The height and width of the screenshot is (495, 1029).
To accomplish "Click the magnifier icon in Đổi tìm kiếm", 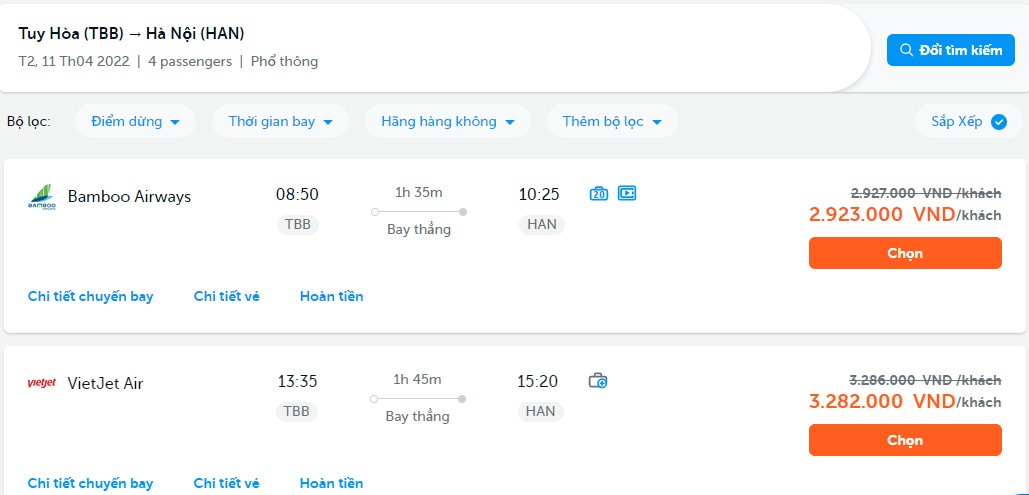I will pyautogui.click(x=906, y=50).
